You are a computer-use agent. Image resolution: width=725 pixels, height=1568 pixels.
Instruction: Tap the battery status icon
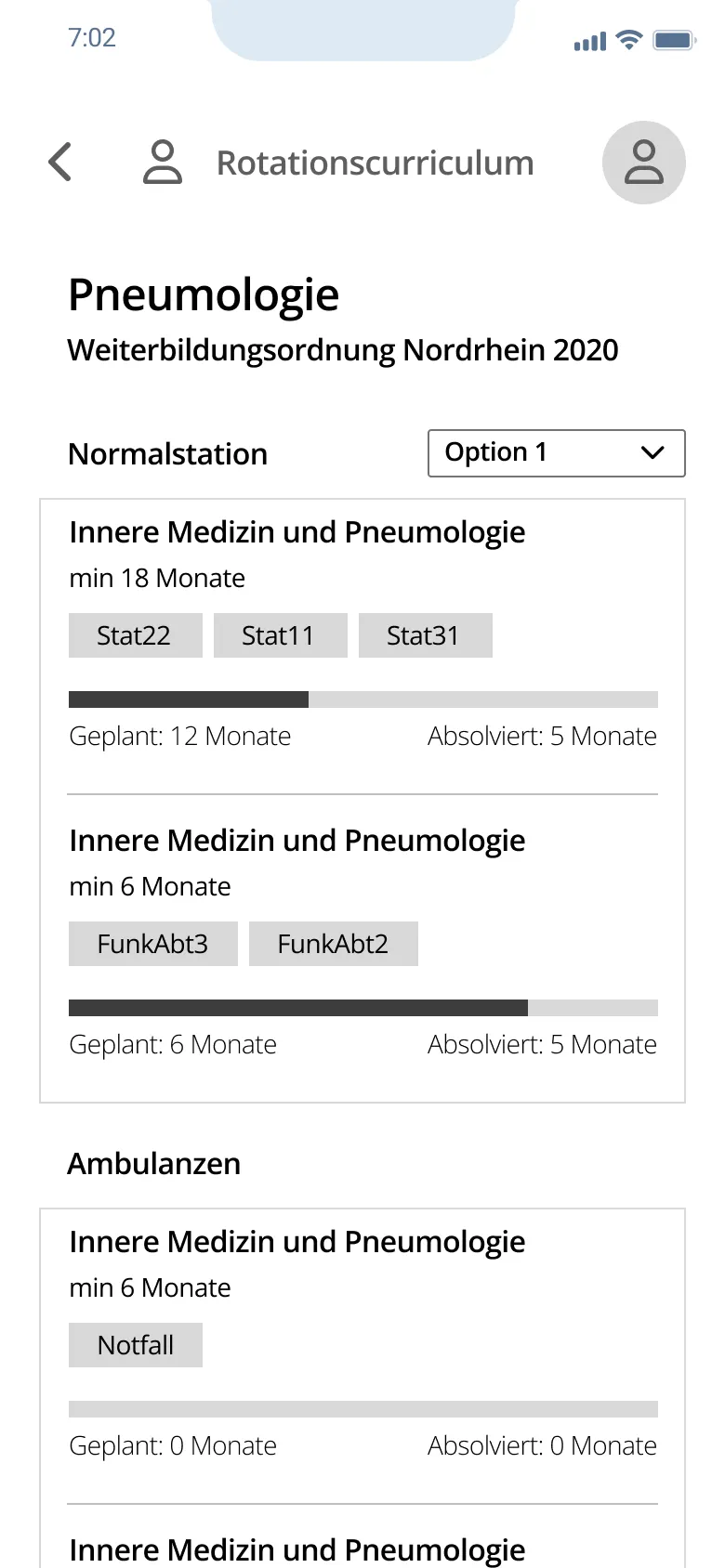coord(674,40)
